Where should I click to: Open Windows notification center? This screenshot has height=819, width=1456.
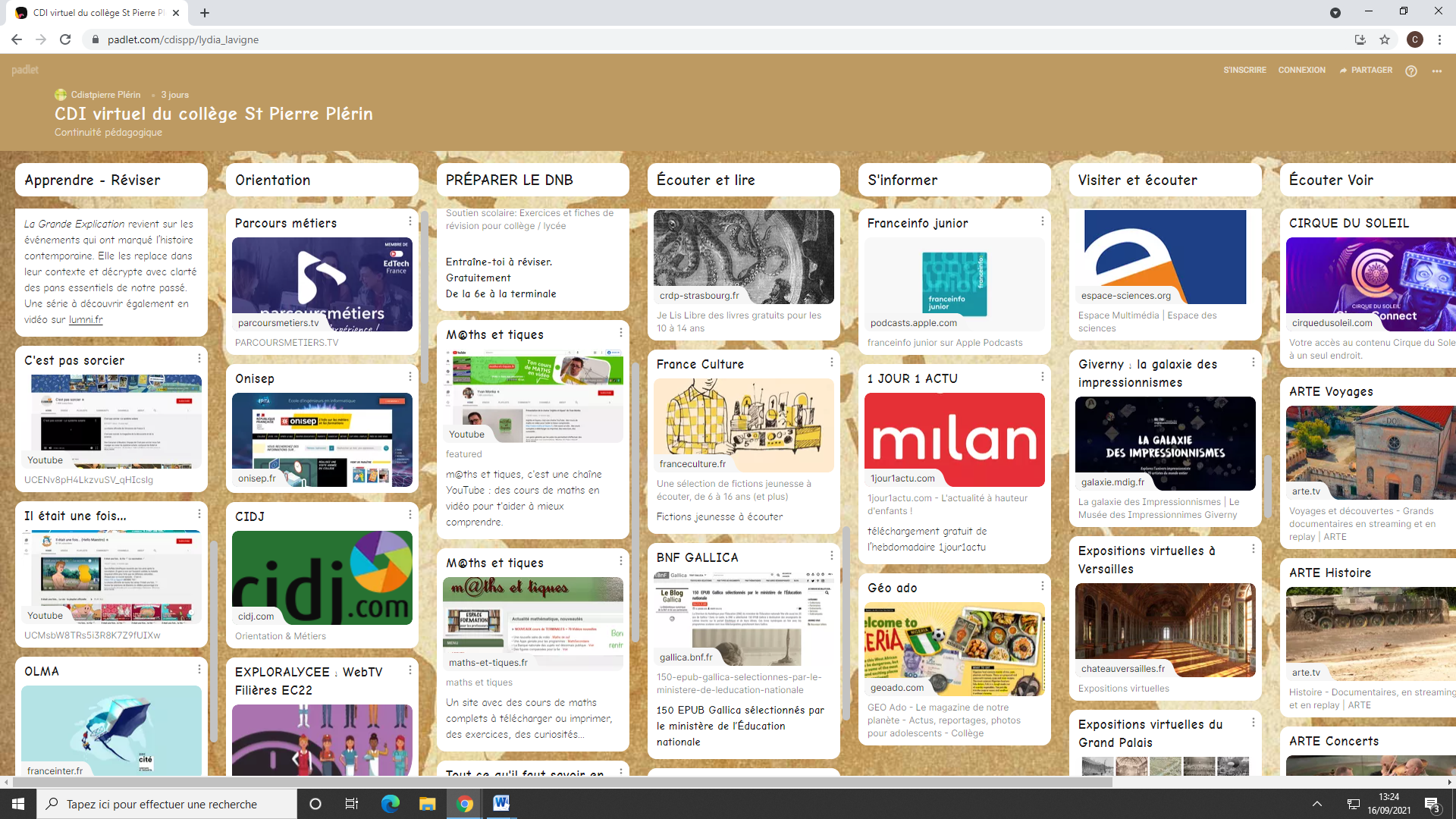pyautogui.click(x=1432, y=805)
